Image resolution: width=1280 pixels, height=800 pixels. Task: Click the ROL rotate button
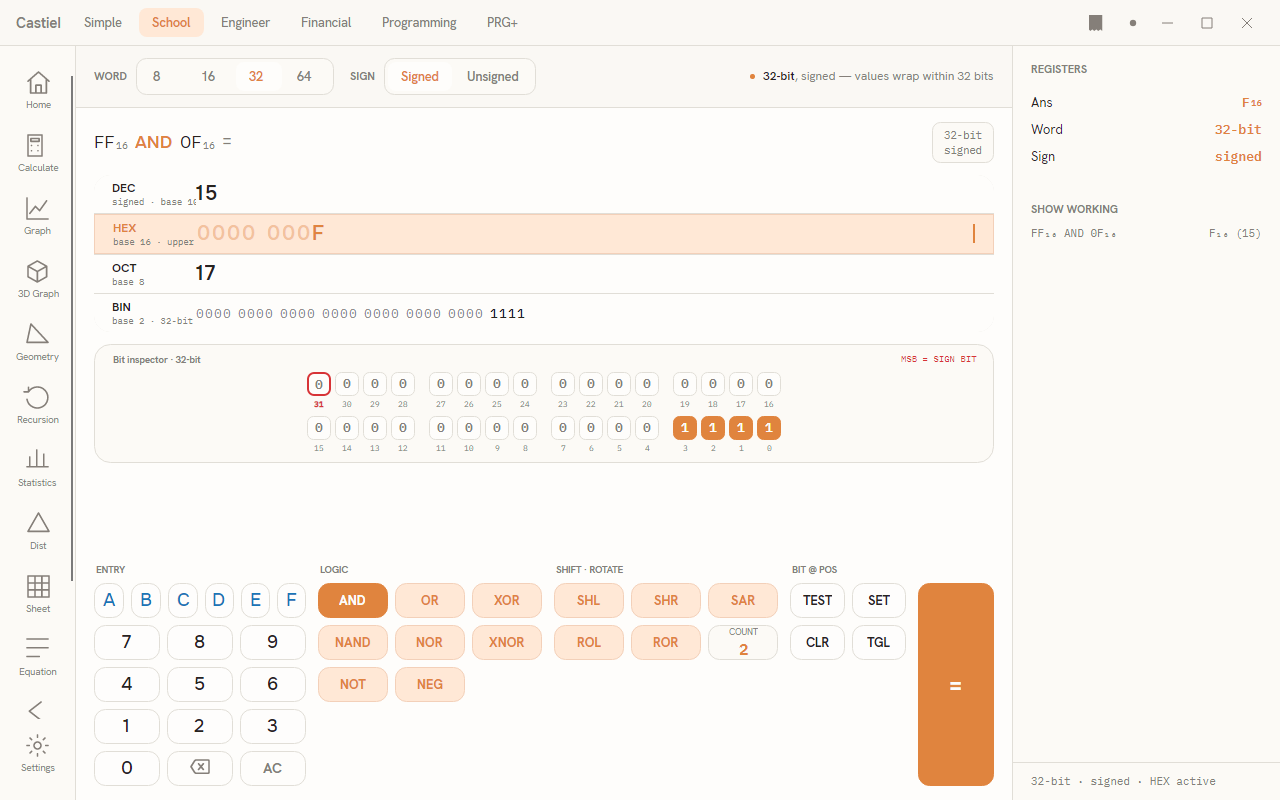[x=589, y=642]
